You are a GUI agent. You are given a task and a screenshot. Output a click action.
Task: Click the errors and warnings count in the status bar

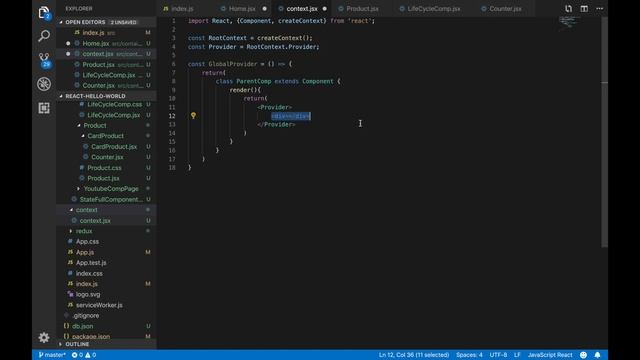(84, 355)
